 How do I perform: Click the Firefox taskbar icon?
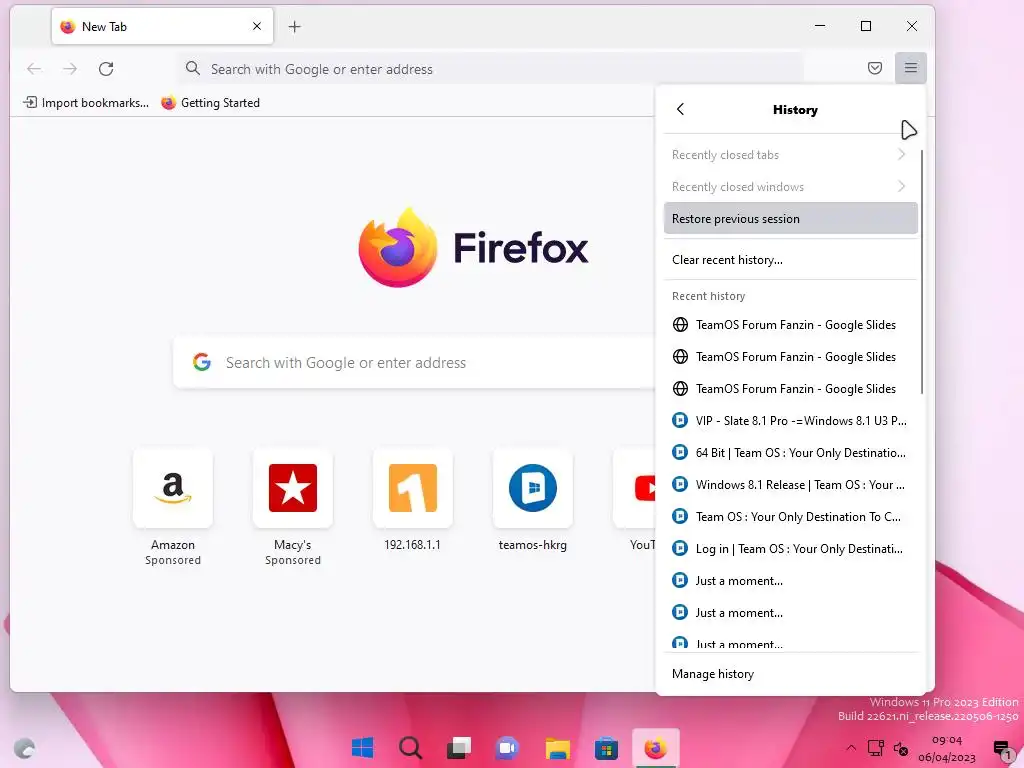(656, 748)
